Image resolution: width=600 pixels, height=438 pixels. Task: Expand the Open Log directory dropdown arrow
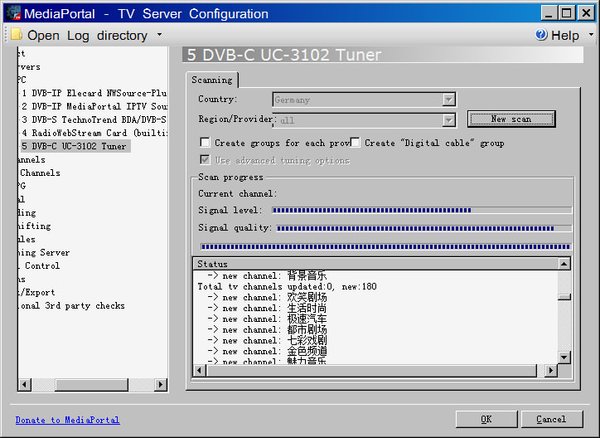[x=160, y=35]
